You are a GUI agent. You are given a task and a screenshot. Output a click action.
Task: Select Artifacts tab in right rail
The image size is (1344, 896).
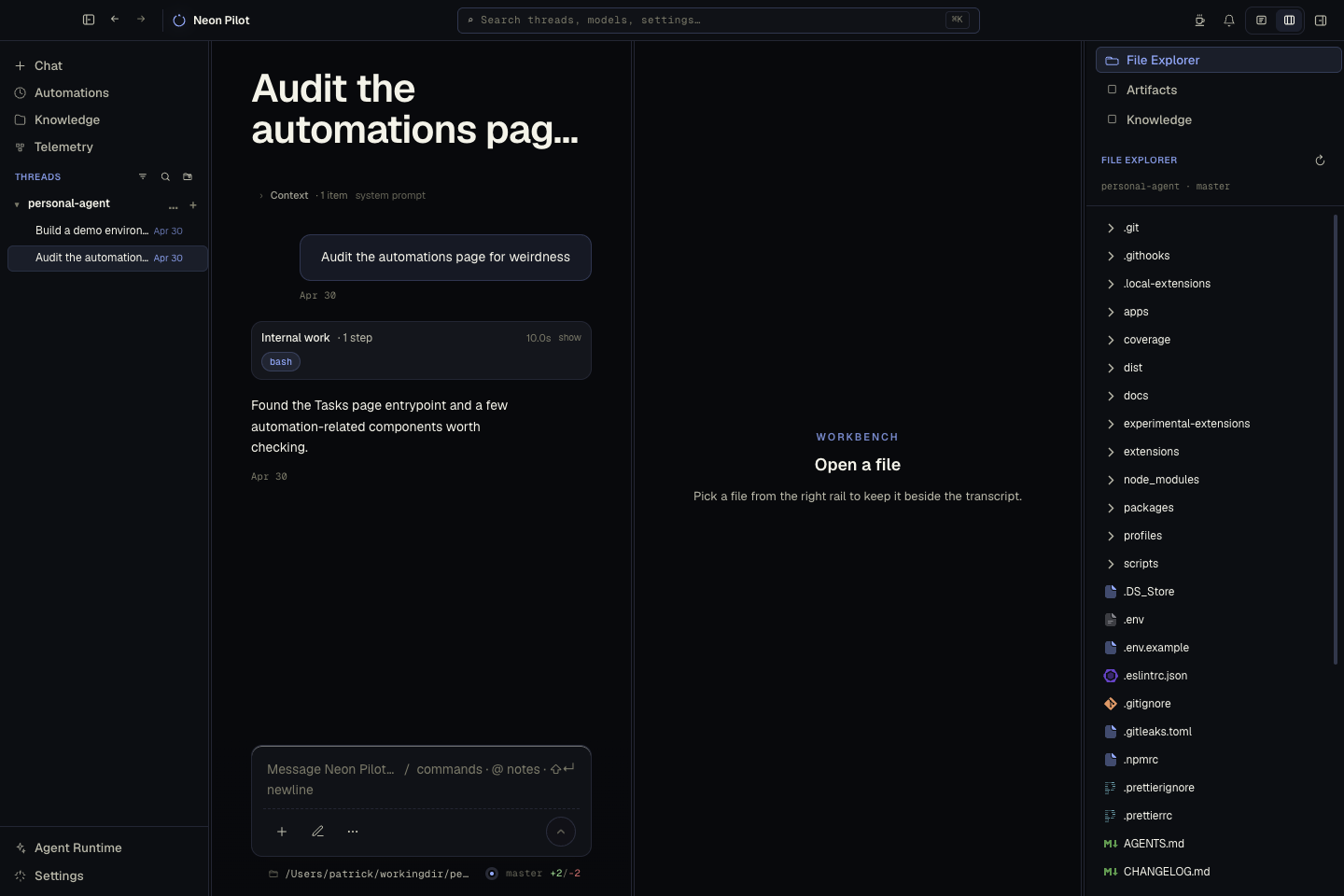[x=1218, y=90]
